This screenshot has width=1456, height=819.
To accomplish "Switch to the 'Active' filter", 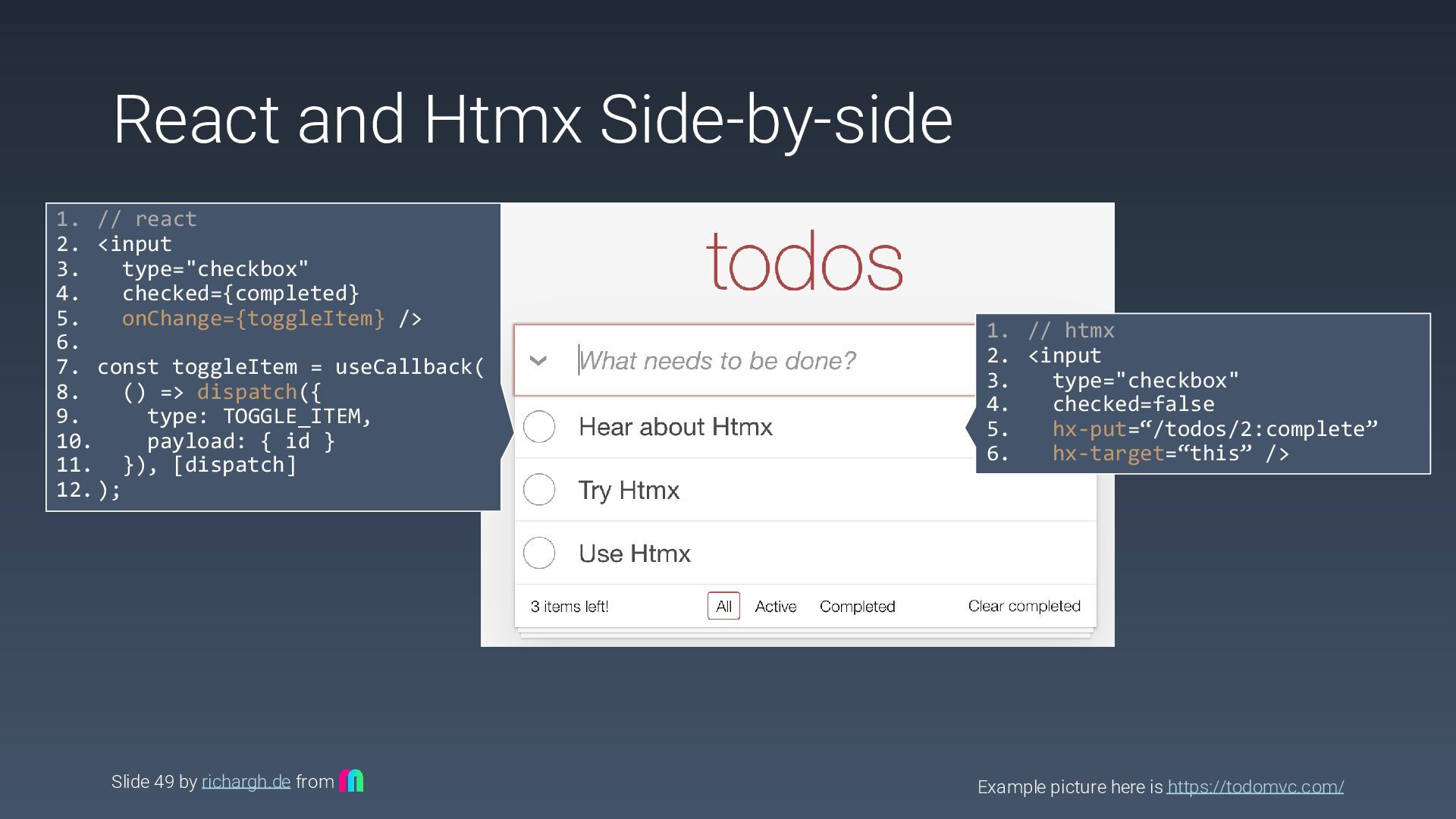I will point(775,606).
